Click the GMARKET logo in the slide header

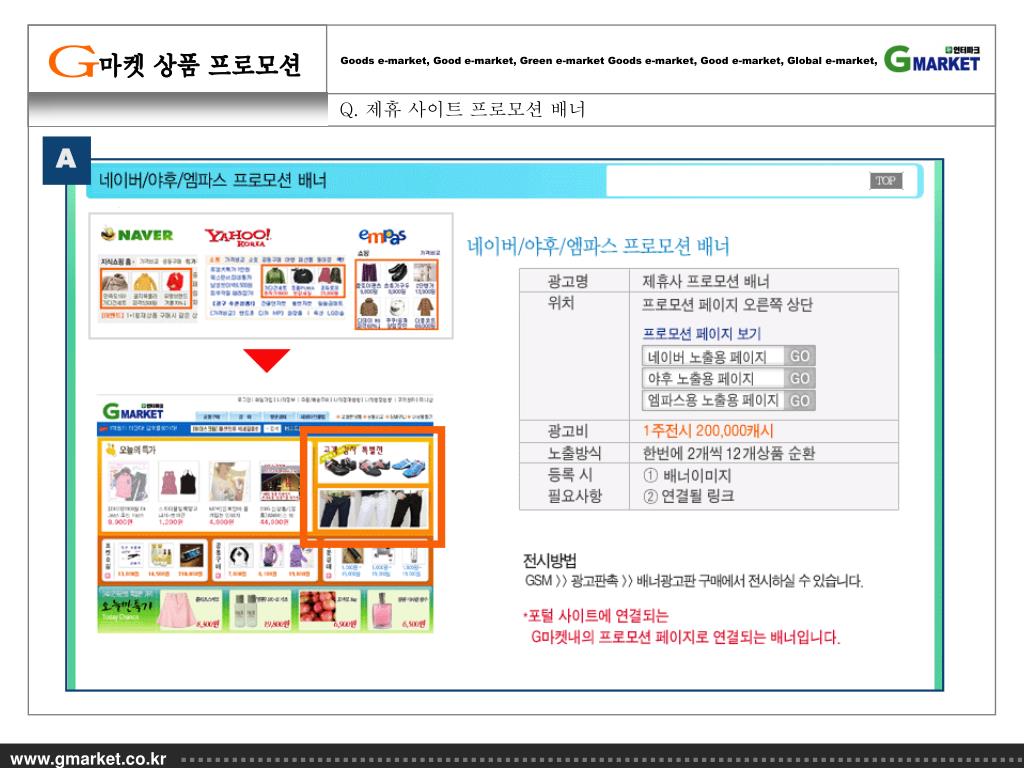pyautogui.click(x=932, y=59)
